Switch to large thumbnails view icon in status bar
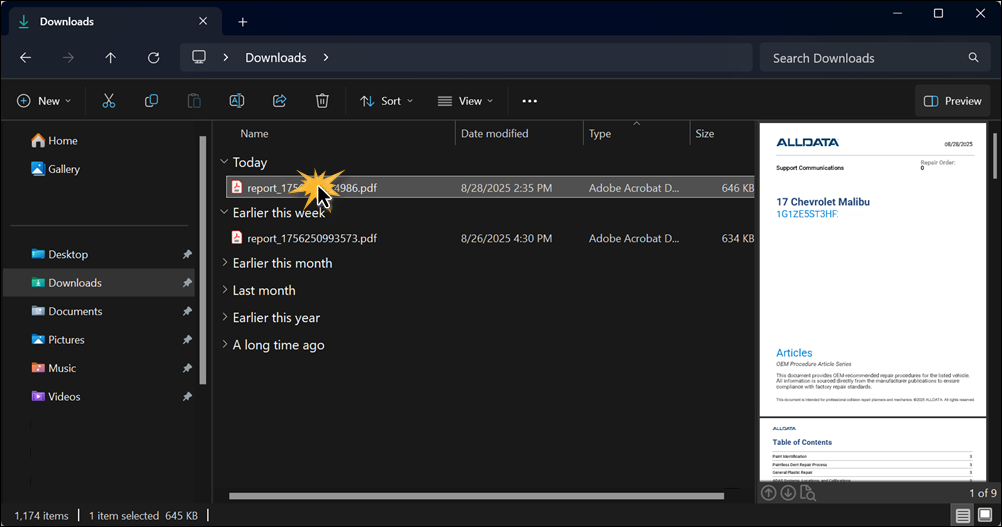Viewport: 1002px width, 527px height. tap(985, 515)
